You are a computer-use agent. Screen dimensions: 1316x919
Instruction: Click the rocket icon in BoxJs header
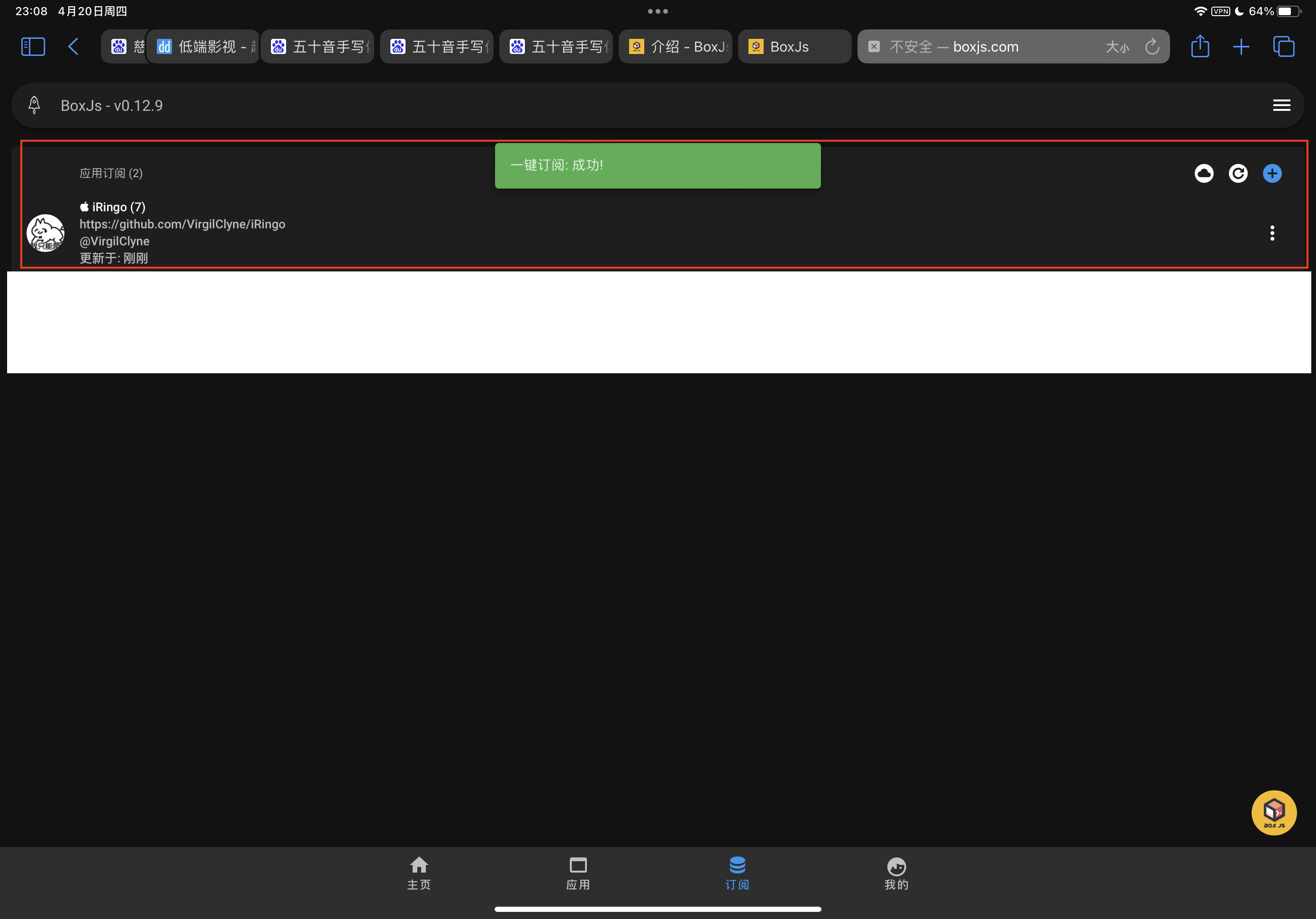[x=35, y=105]
